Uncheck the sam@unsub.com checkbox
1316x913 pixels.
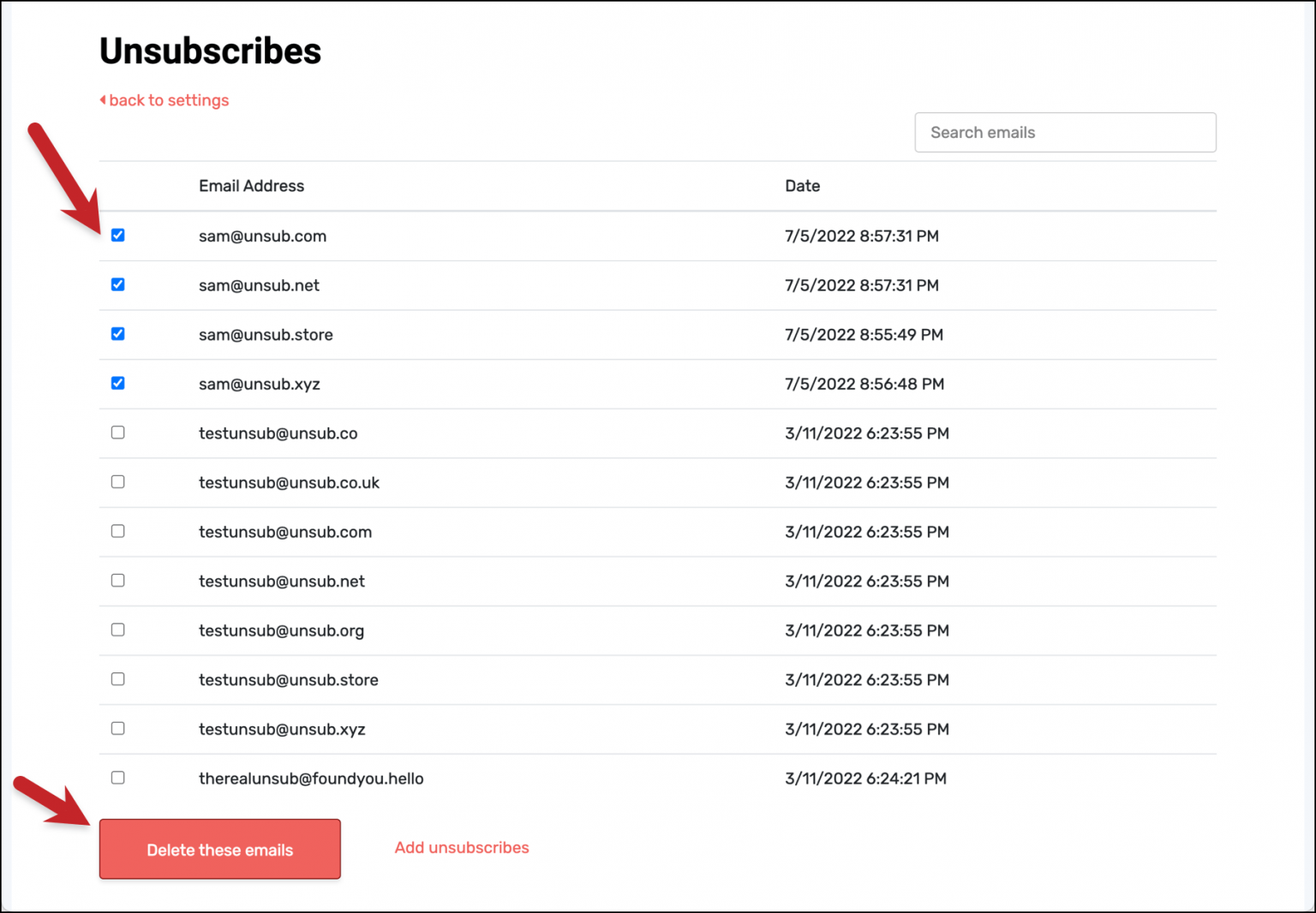118,236
